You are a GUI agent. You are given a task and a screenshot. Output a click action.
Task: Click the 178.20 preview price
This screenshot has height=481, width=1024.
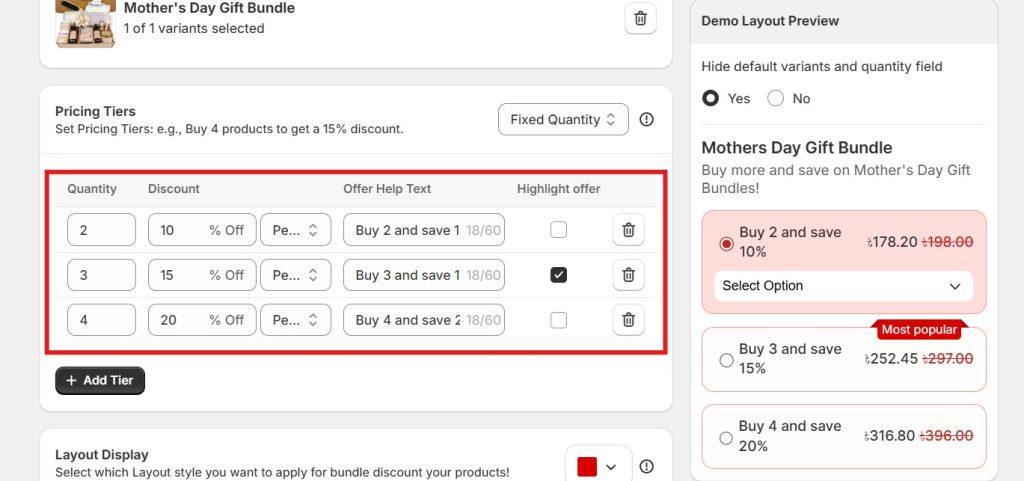coord(892,242)
